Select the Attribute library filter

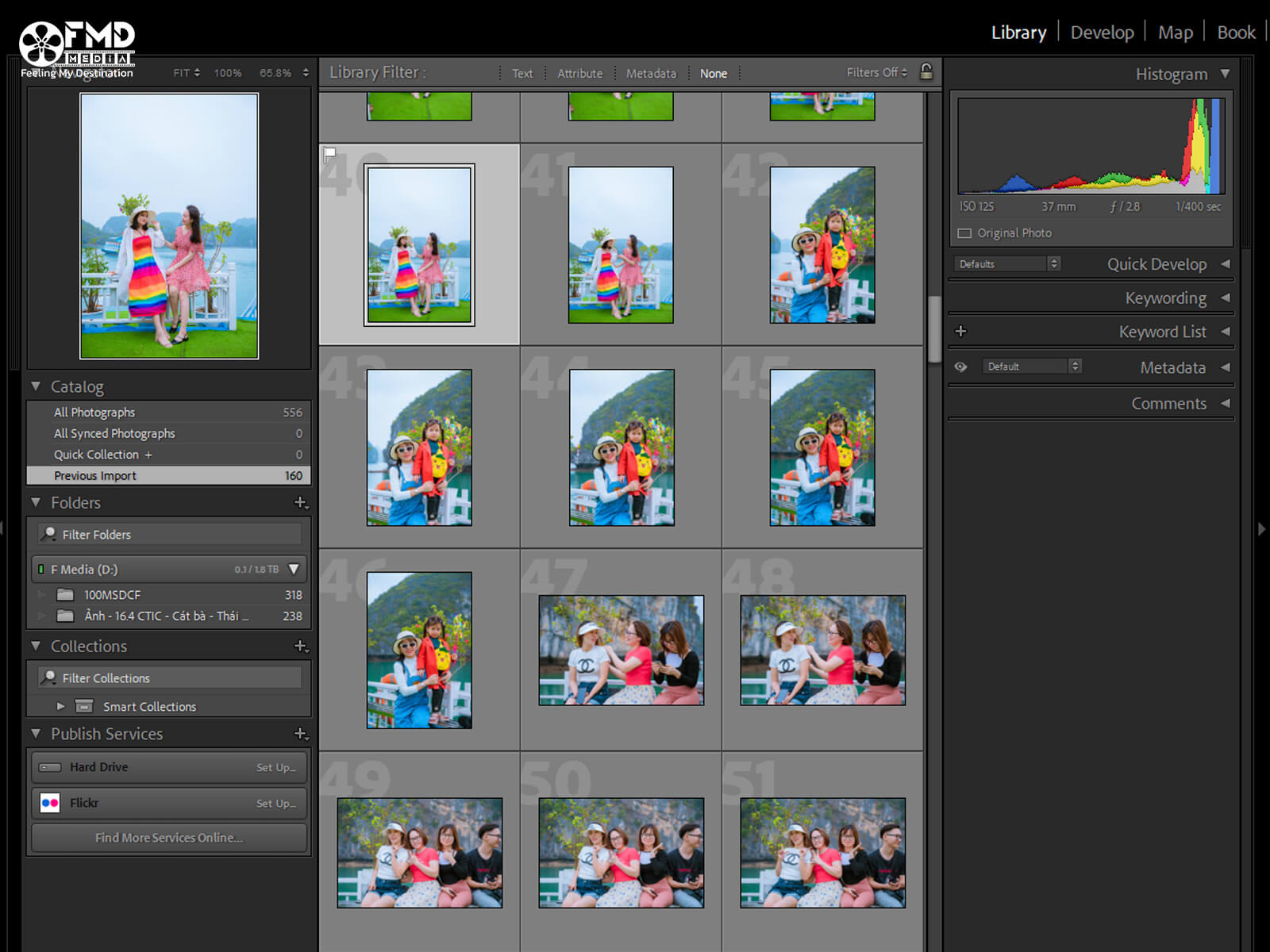[x=579, y=73]
